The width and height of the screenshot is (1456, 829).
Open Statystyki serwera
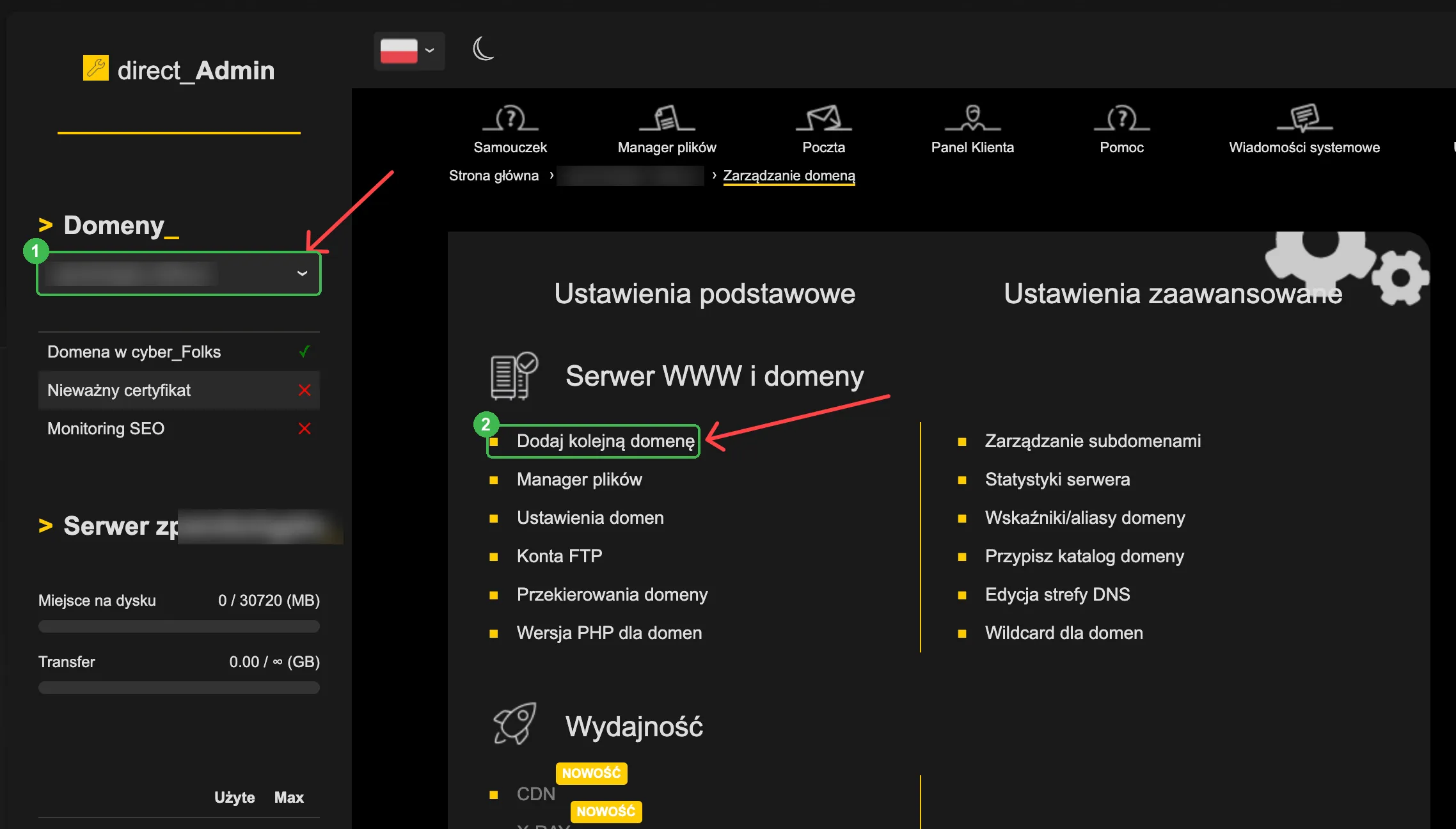(1057, 480)
